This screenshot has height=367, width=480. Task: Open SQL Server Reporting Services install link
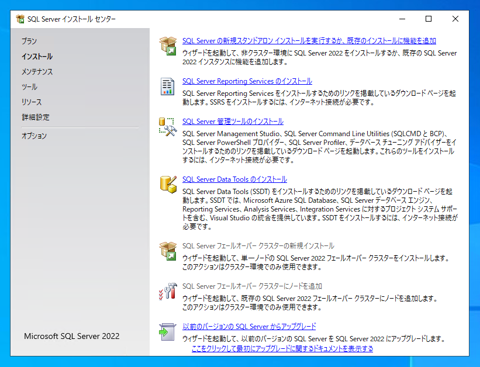[247, 81]
